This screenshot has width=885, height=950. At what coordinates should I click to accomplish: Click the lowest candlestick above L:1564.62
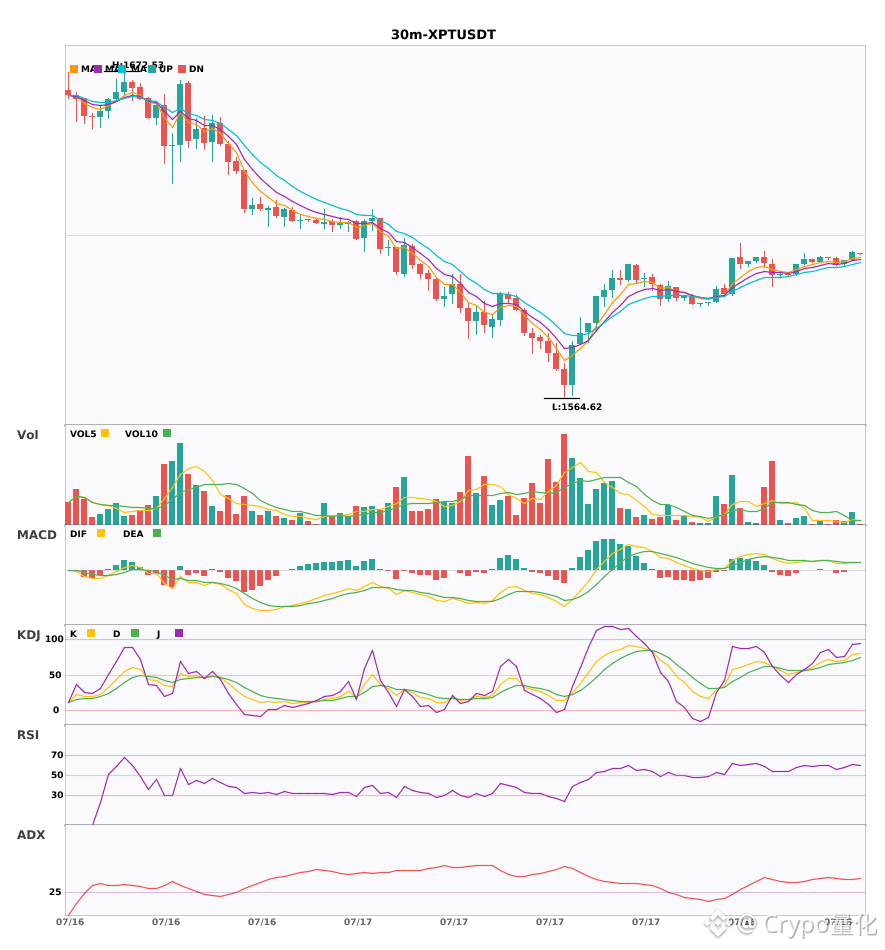click(x=564, y=377)
